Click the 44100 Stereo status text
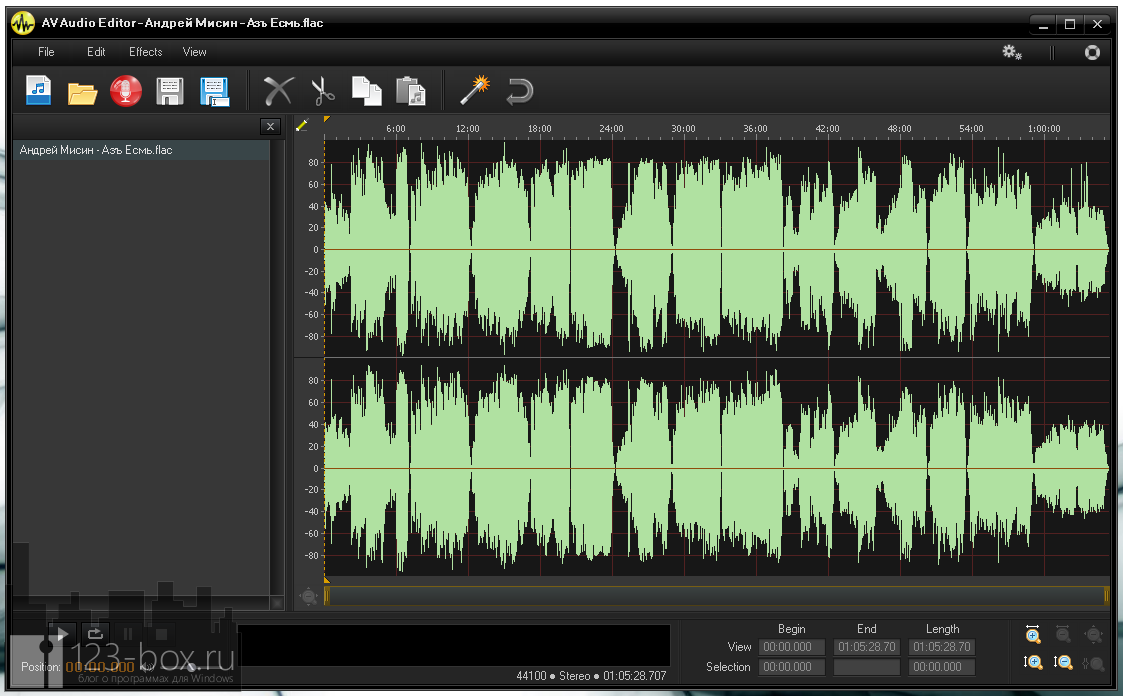 coord(591,675)
